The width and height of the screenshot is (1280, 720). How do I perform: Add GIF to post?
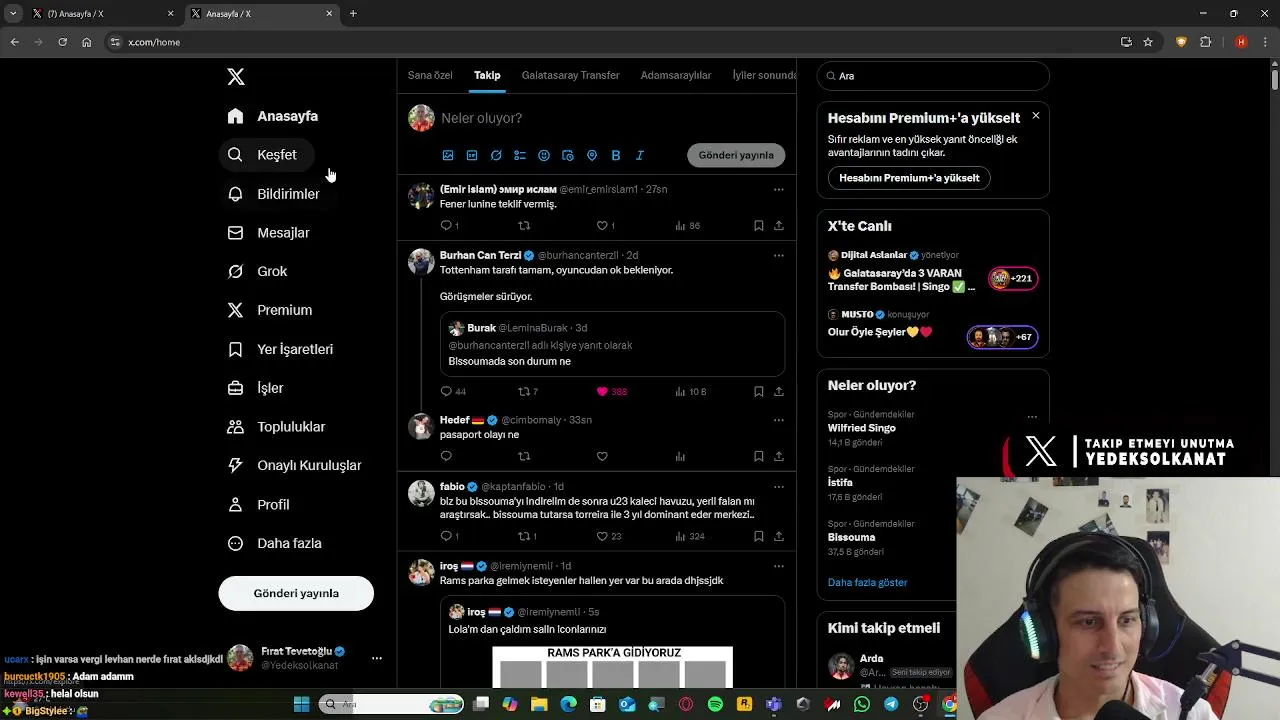[x=472, y=155]
